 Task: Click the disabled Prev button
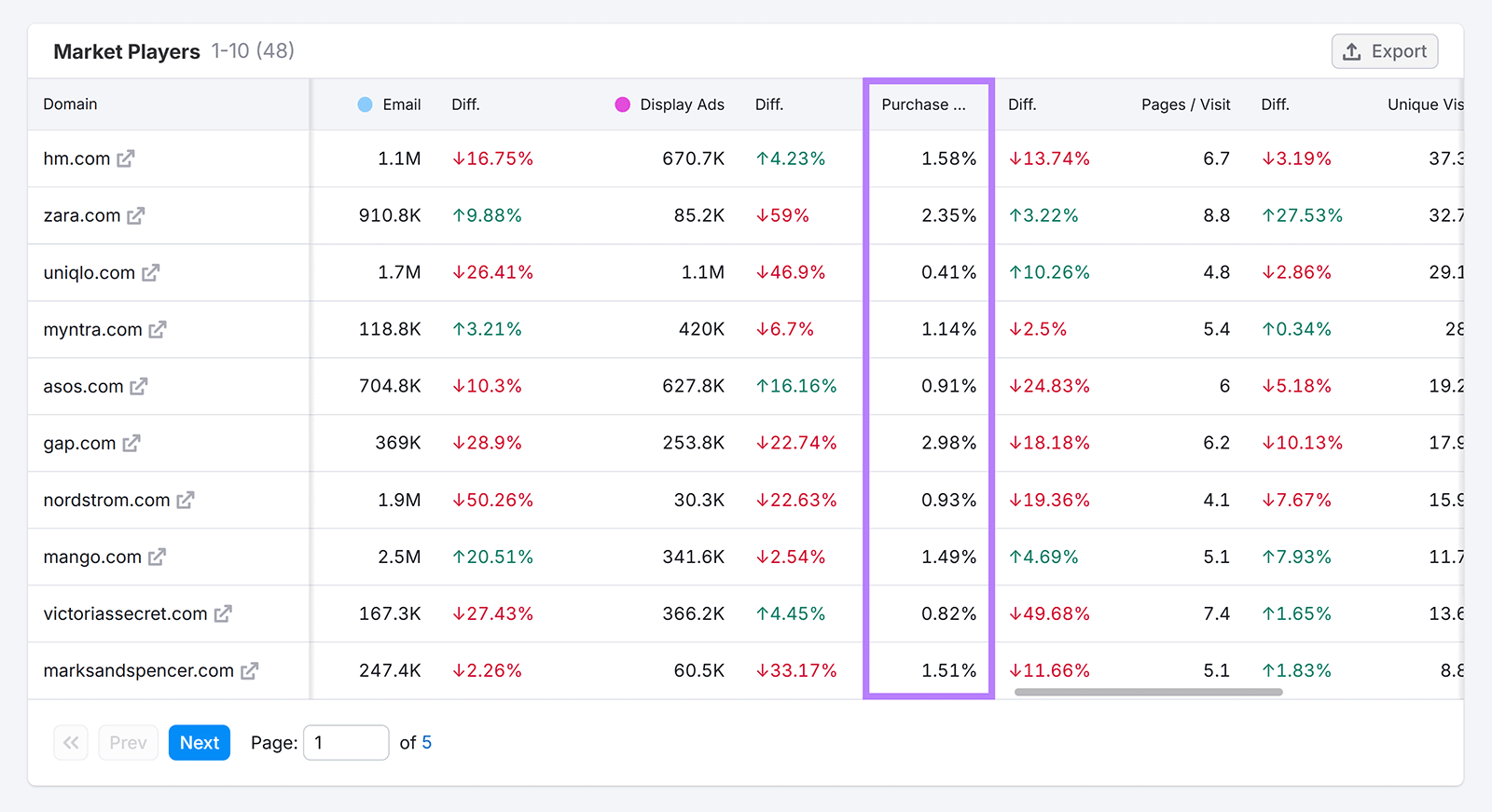click(128, 743)
